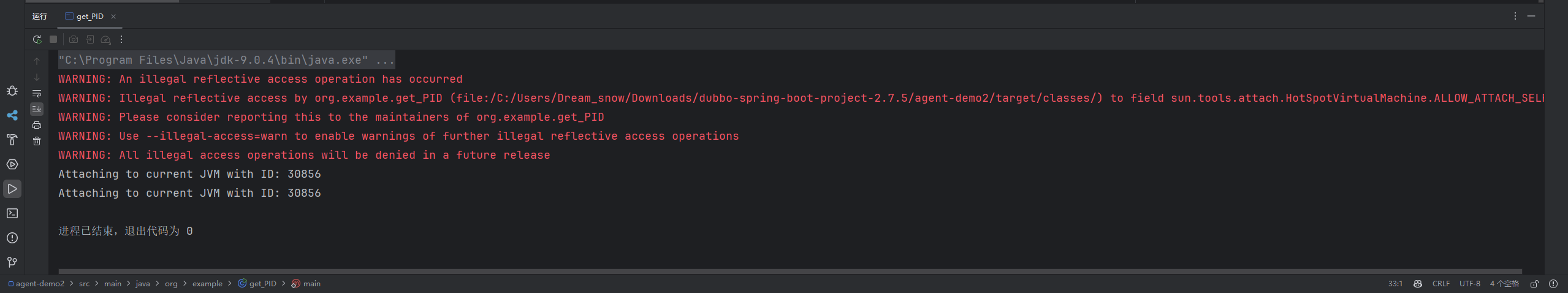Open the Git version control panel
Viewport: 1568px width, 293px height.
tap(12, 262)
